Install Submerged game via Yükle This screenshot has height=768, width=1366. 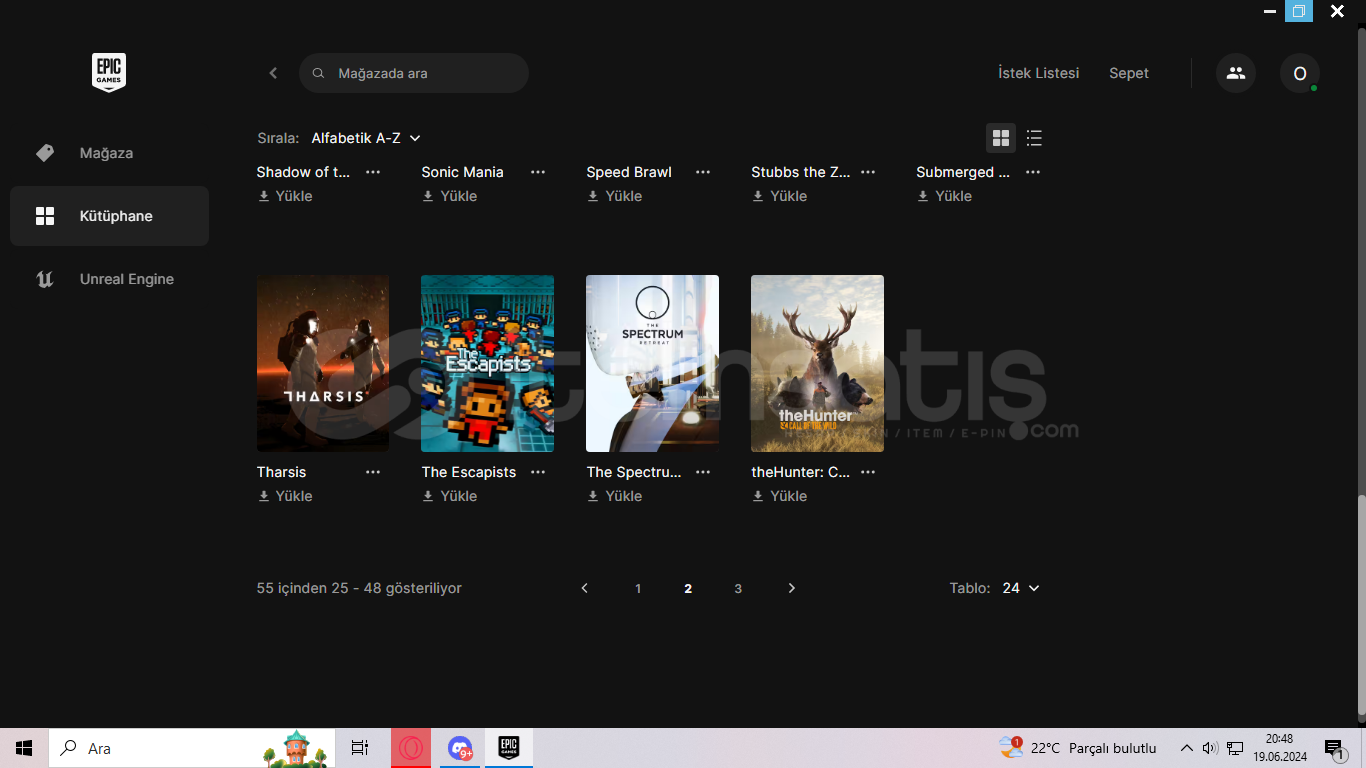(x=945, y=196)
